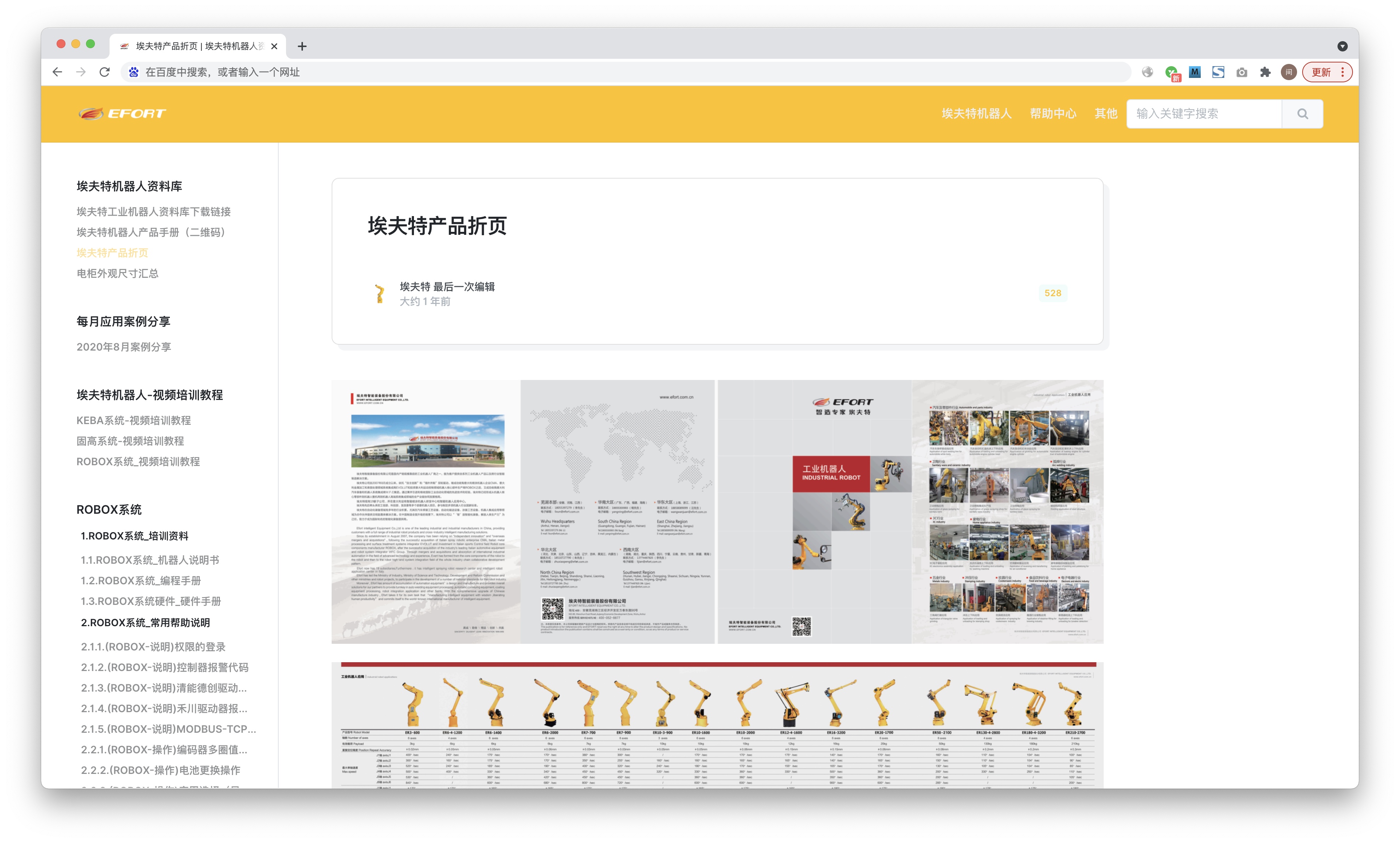Open 2.1.4.(ROBOX-说明)禾川驱动器报 item
This screenshot has width=1400, height=843.
pos(164,709)
